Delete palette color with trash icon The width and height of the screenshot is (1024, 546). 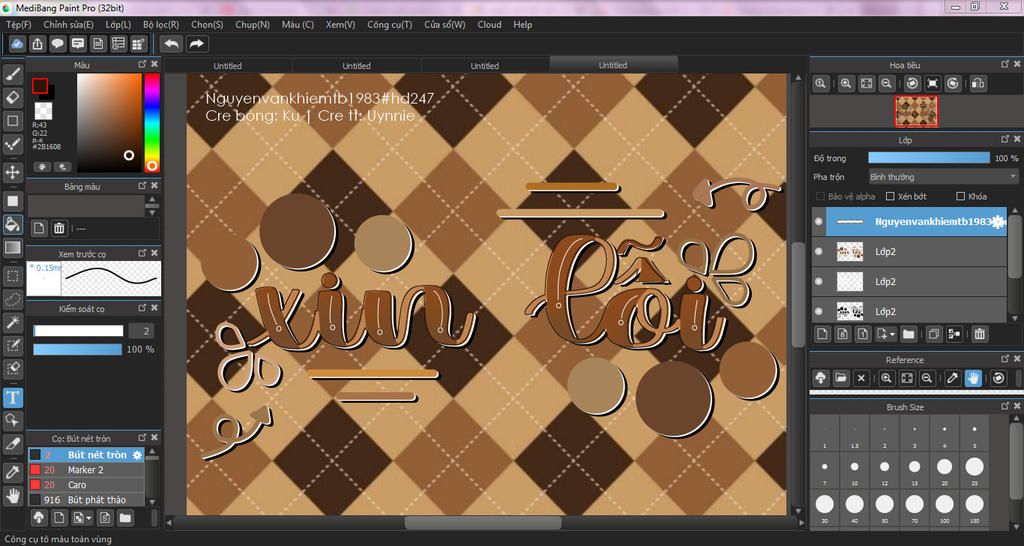point(59,228)
